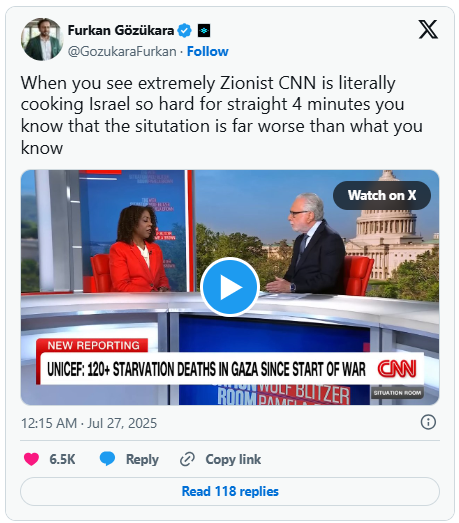Click the blue reply speech bubble icon

[107, 459]
